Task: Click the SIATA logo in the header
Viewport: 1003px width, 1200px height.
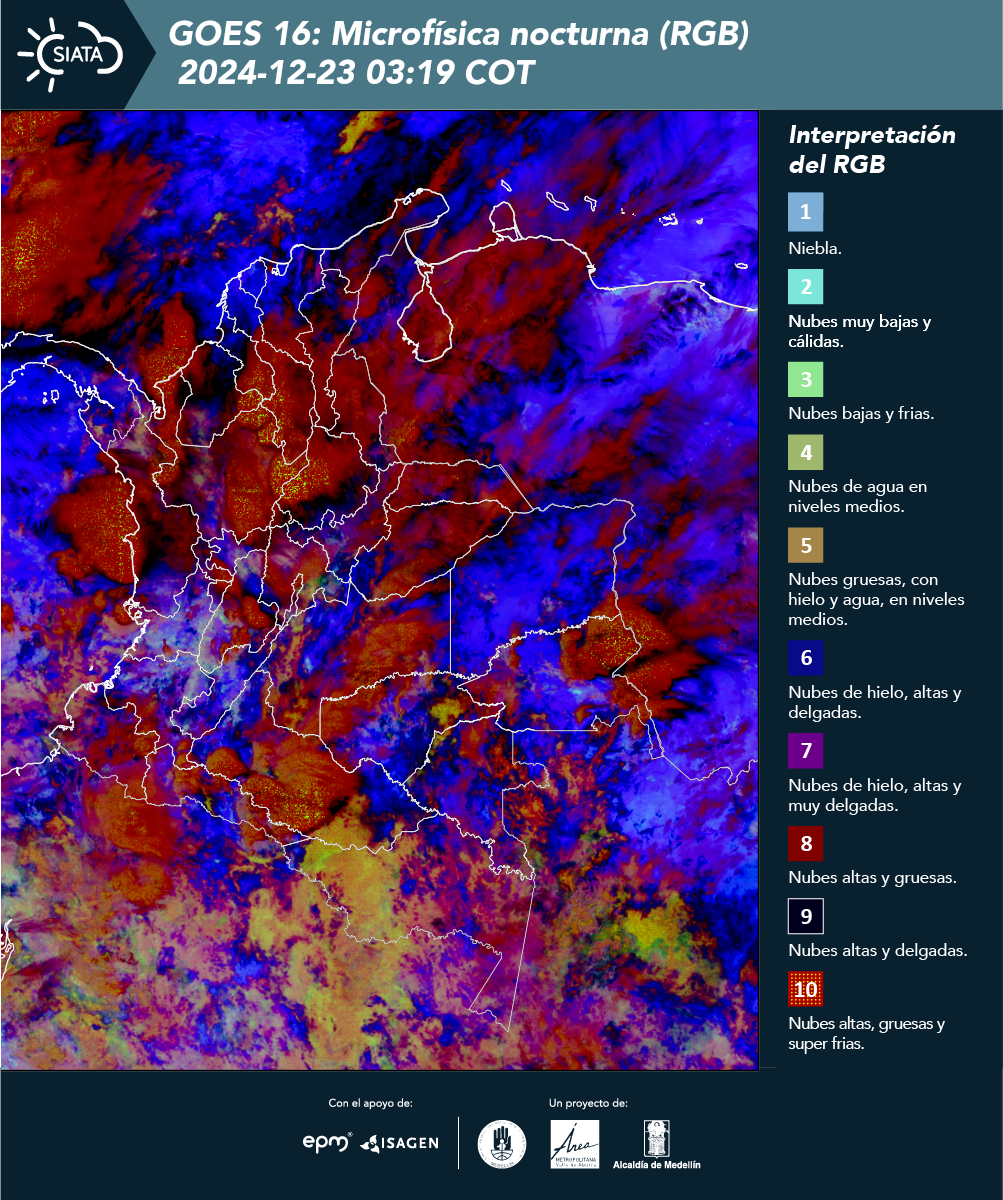Action: click(x=69, y=53)
